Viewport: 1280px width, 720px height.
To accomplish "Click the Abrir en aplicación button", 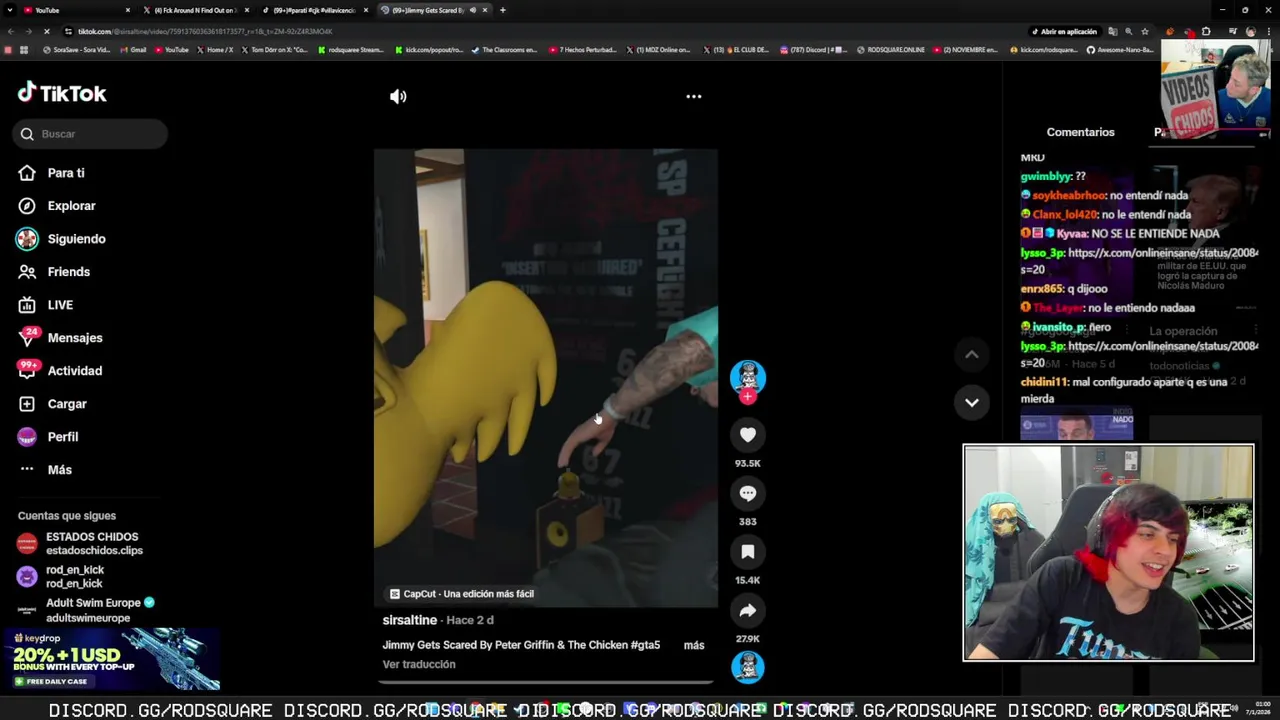I will click(x=1065, y=31).
